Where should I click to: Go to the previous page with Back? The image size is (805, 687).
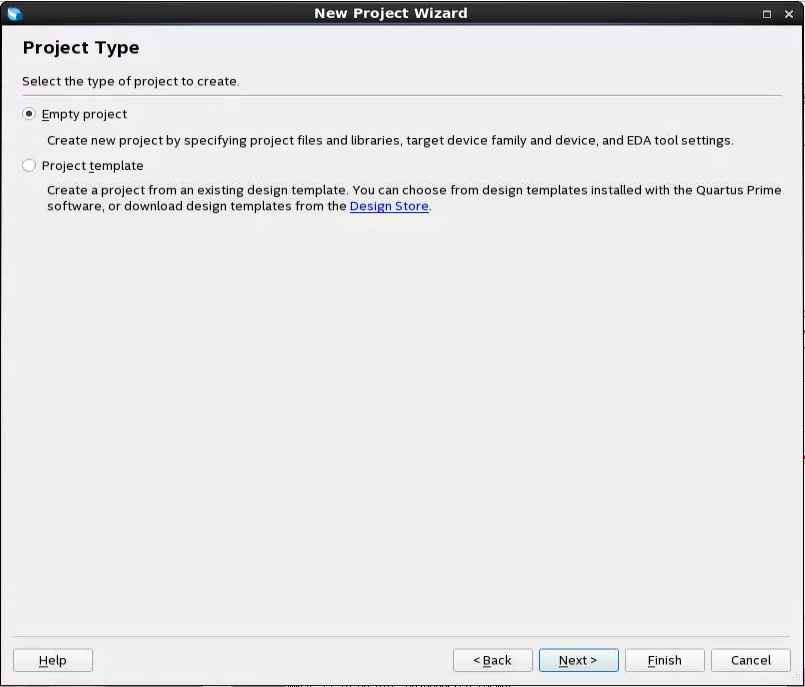pyautogui.click(x=492, y=660)
